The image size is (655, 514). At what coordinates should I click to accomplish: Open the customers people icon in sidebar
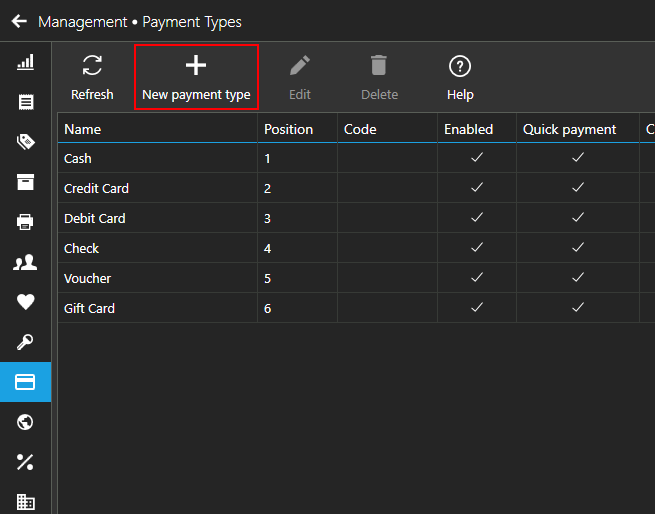click(25, 262)
